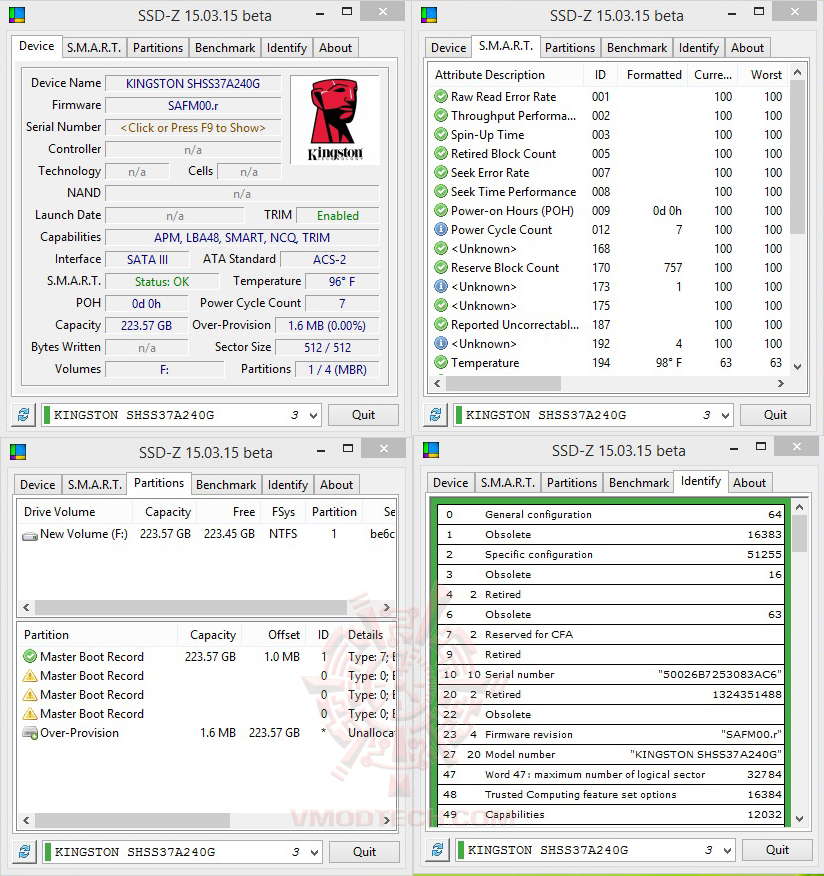Open drive selector dropdown in Identify window

point(727,850)
